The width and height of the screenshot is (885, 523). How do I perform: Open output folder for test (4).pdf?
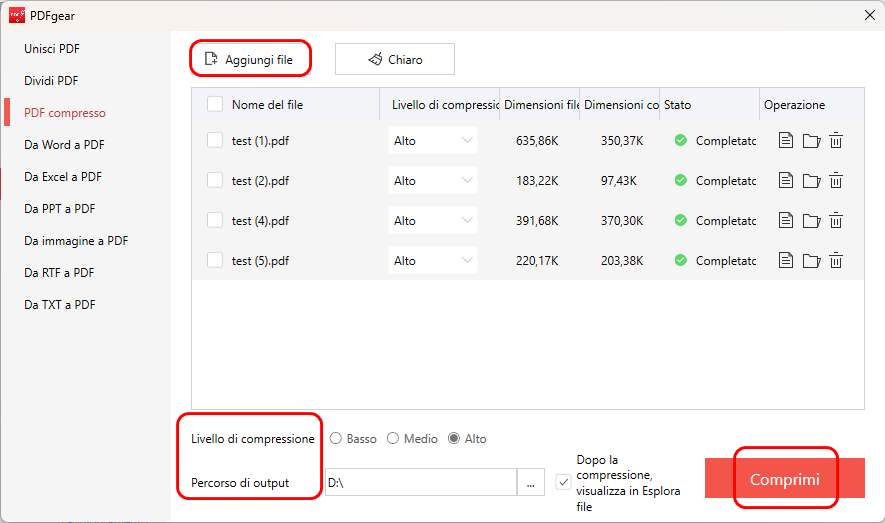click(x=811, y=221)
